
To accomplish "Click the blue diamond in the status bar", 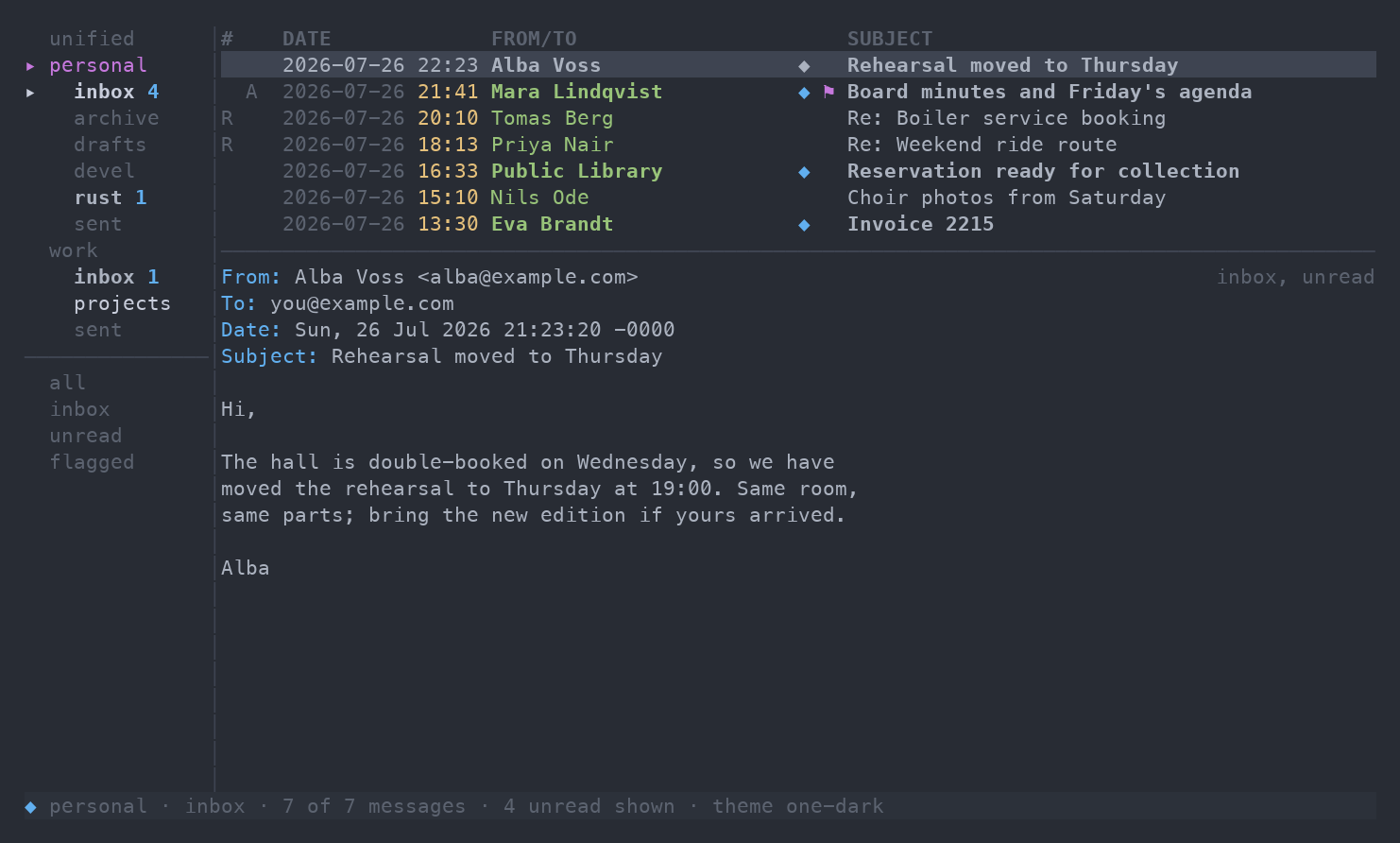I will point(30,806).
